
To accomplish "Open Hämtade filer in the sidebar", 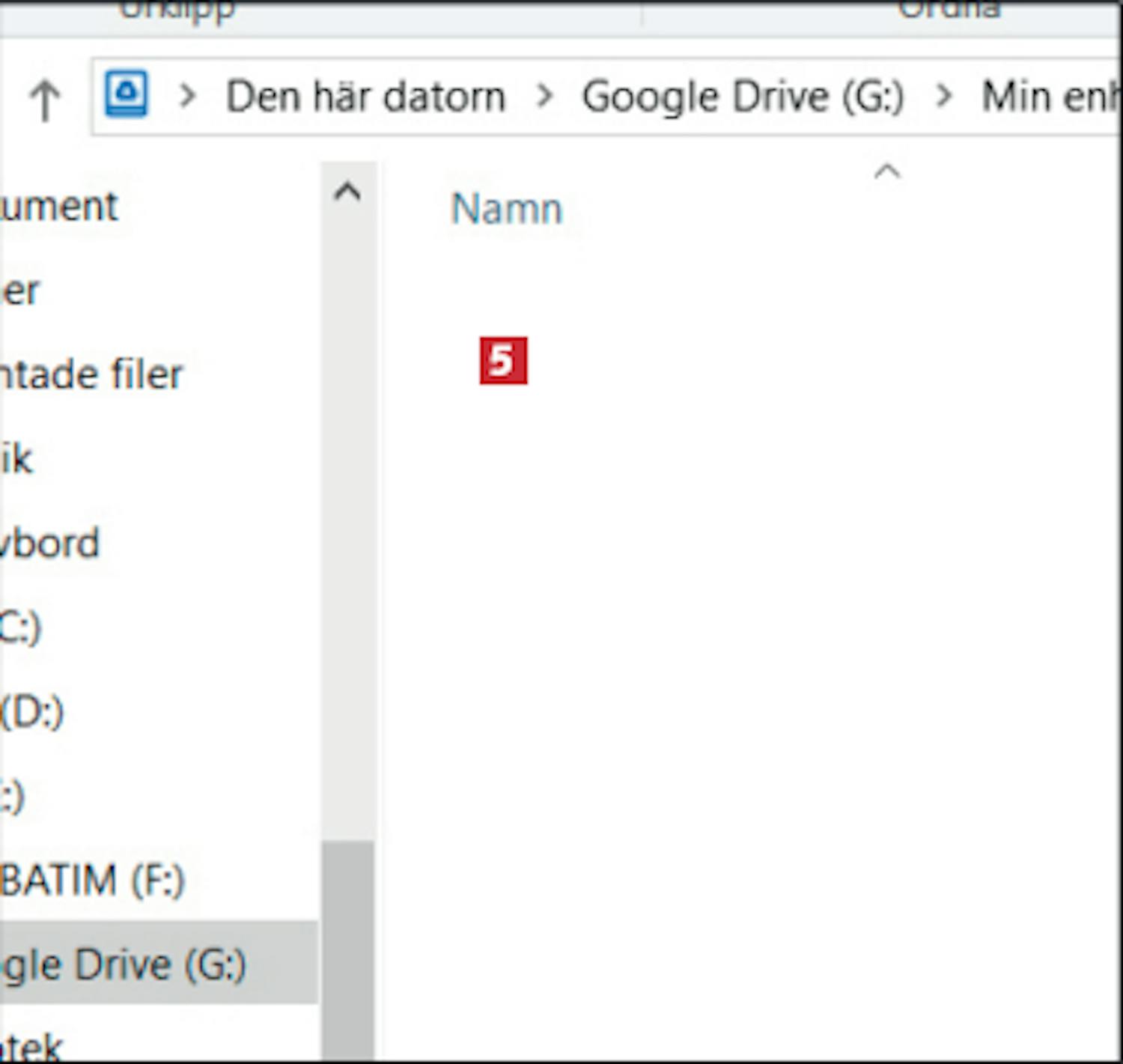I will pyautogui.click(x=90, y=374).
